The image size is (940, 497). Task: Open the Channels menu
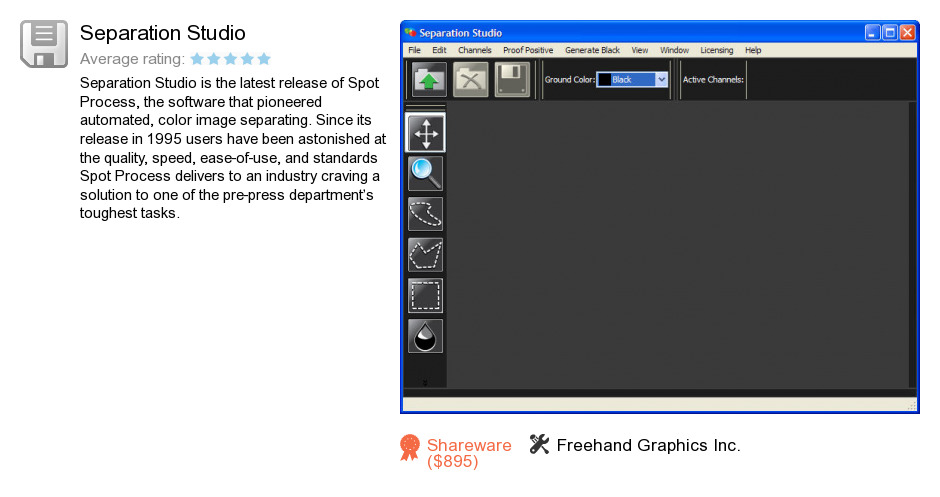474,50
